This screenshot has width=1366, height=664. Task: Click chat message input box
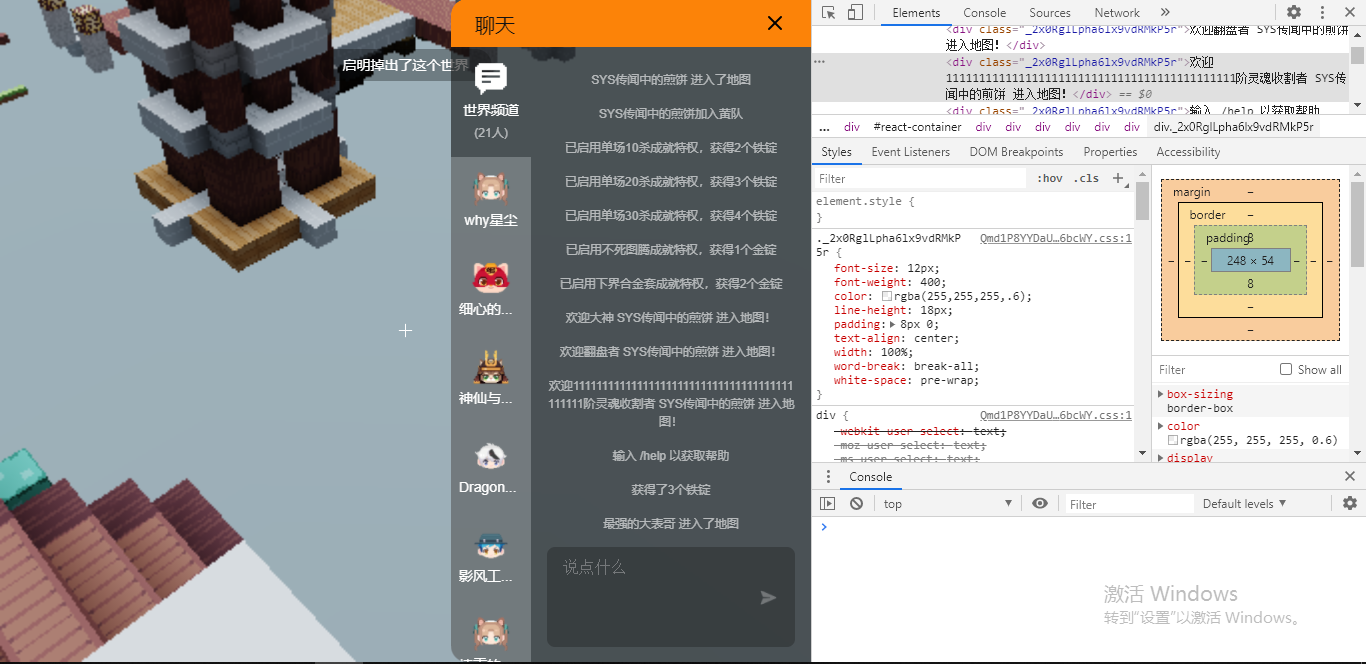click(x=671, y=597)
